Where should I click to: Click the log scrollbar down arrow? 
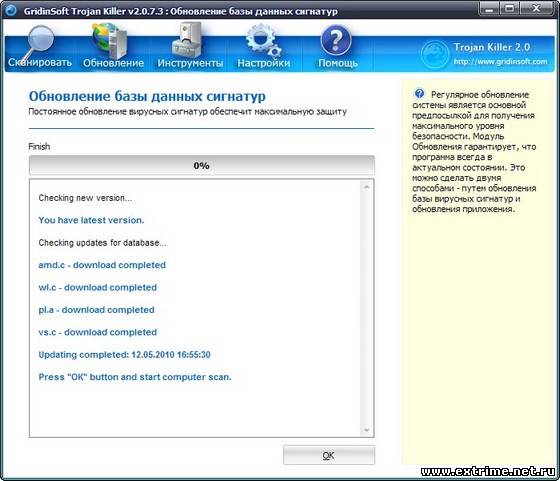click(366, 430)
